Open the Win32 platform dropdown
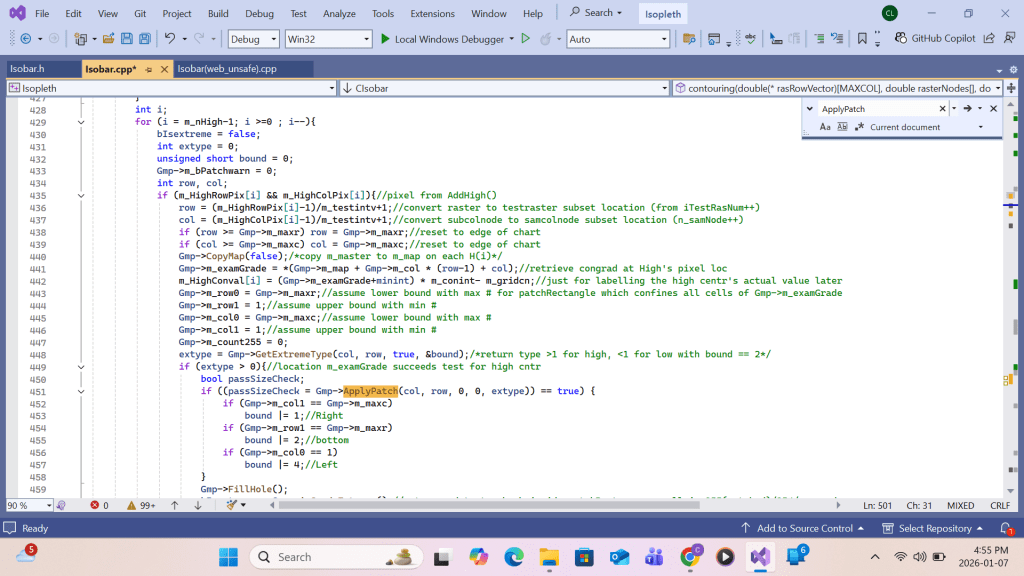1024x576 pixels. 327,39
